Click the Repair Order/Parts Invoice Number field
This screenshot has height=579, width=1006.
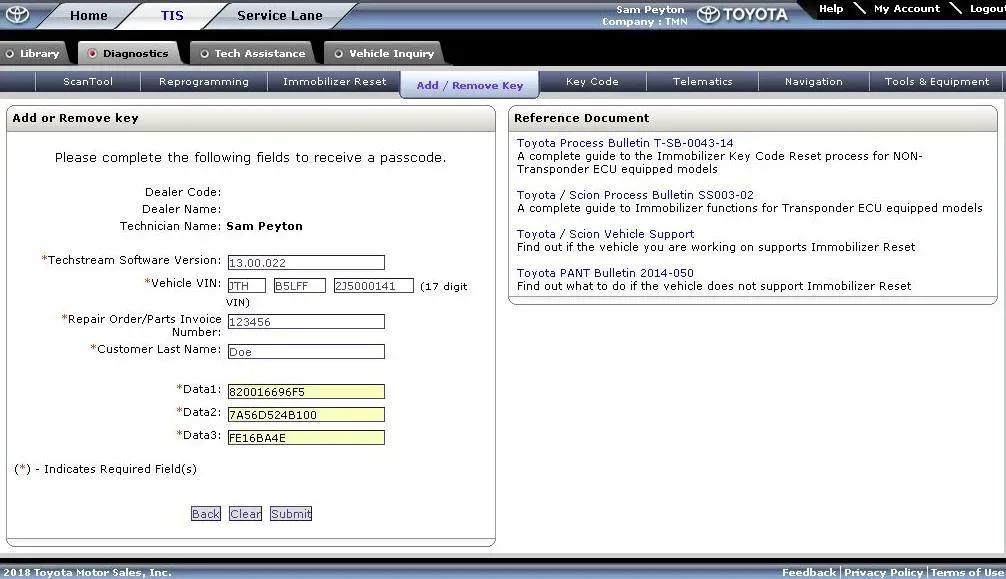(x=306, y=322)
